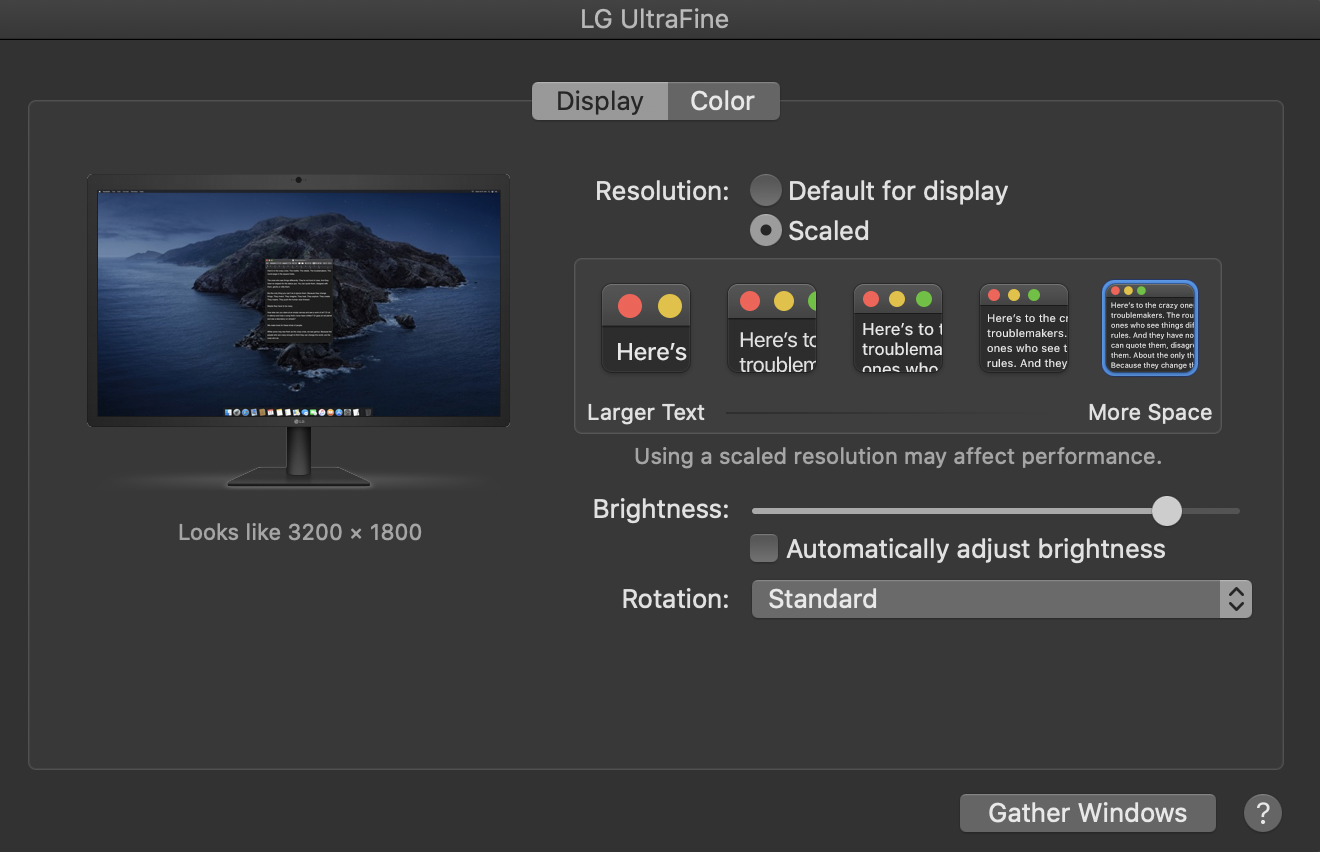Image resolution: width=1320 pixels, height=852 pixels.
Task: Click the Gather Windows button
Action: tap(1087, 813)
